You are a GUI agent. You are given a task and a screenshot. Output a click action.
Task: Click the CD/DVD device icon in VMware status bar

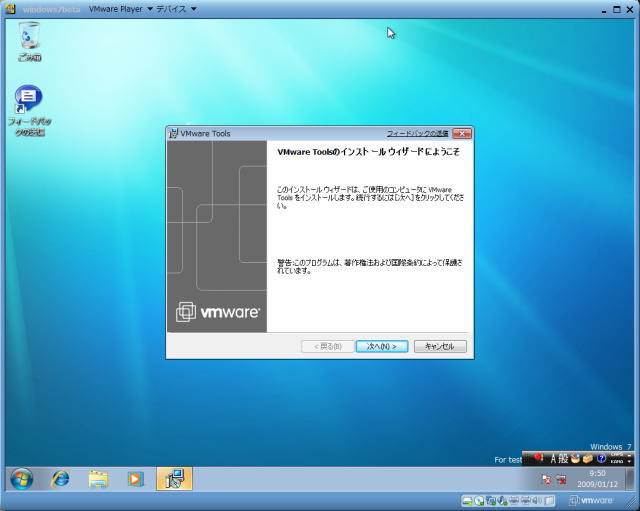[x=479, y=500]
